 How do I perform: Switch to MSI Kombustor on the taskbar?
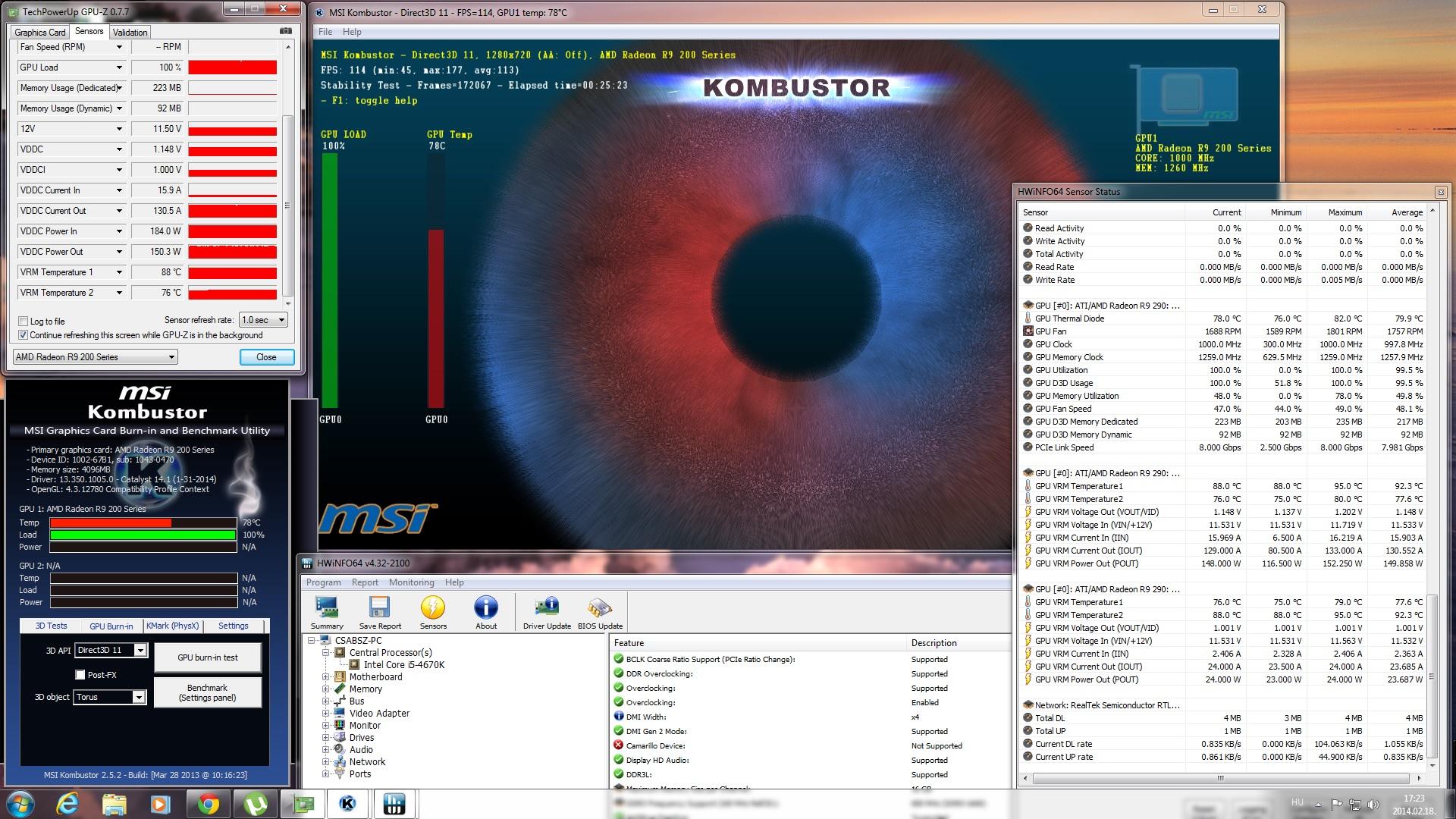click(x=348, y=804)
